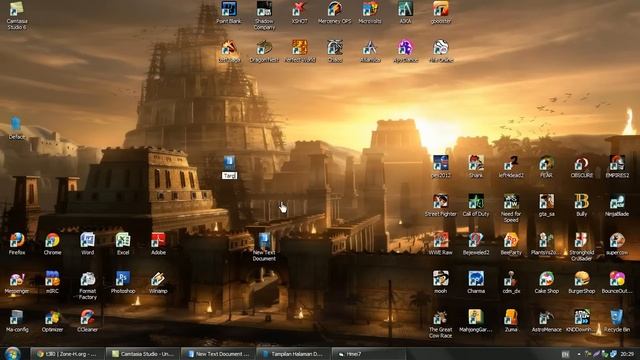Launch the PlantsVsZombies shortcut
Viewport: 640px width, 360px height.
[x=546, y=244]
